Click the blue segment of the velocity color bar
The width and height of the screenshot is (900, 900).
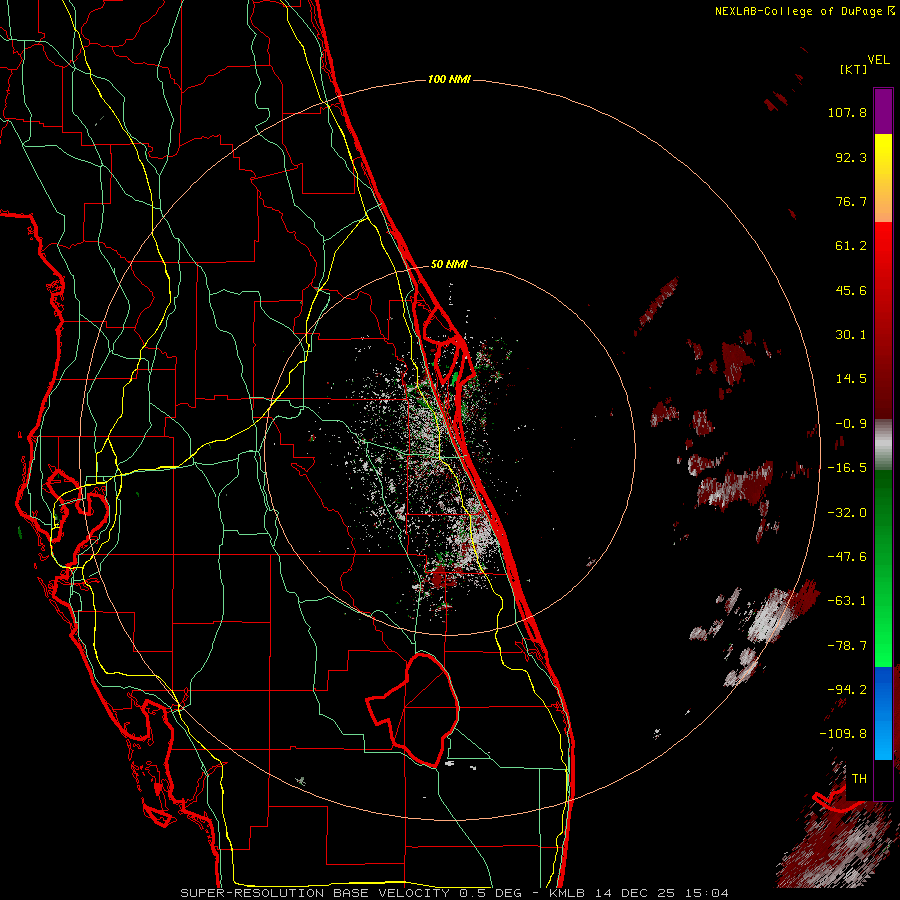tap(883, 713)
